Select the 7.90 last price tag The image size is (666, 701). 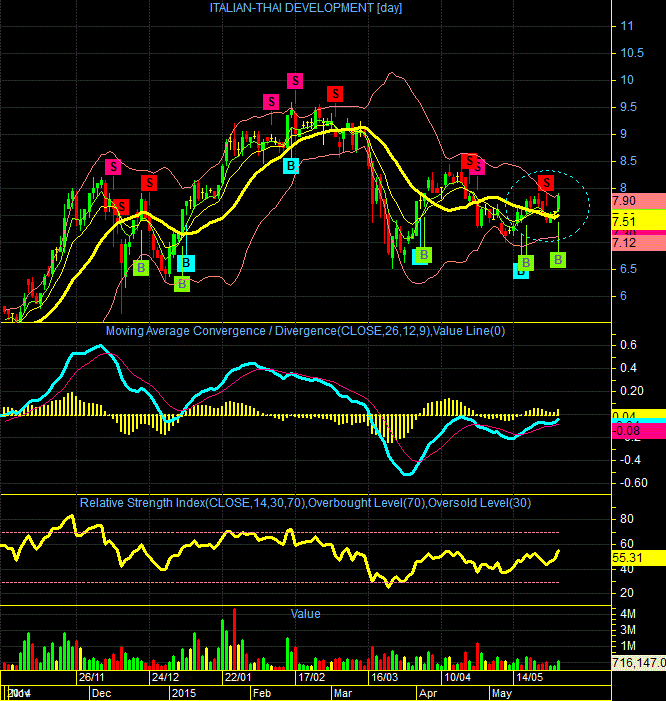[x=638, y=201]
